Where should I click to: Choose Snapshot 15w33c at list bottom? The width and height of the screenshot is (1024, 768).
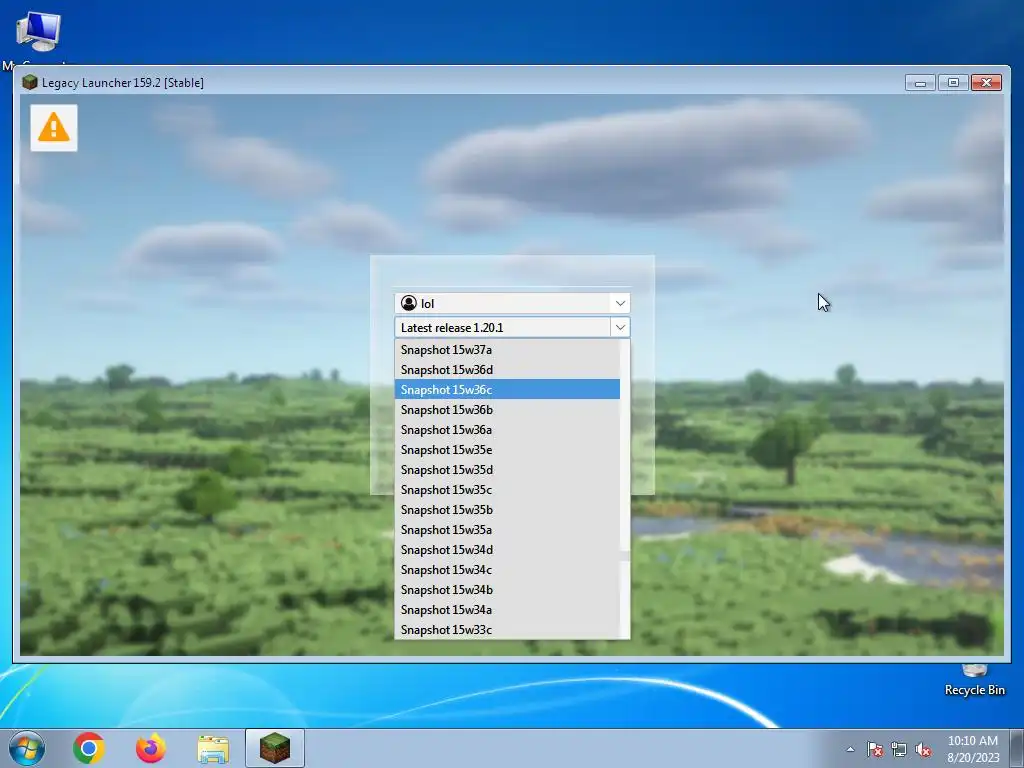pyautogui.click(x=507, y=630)
